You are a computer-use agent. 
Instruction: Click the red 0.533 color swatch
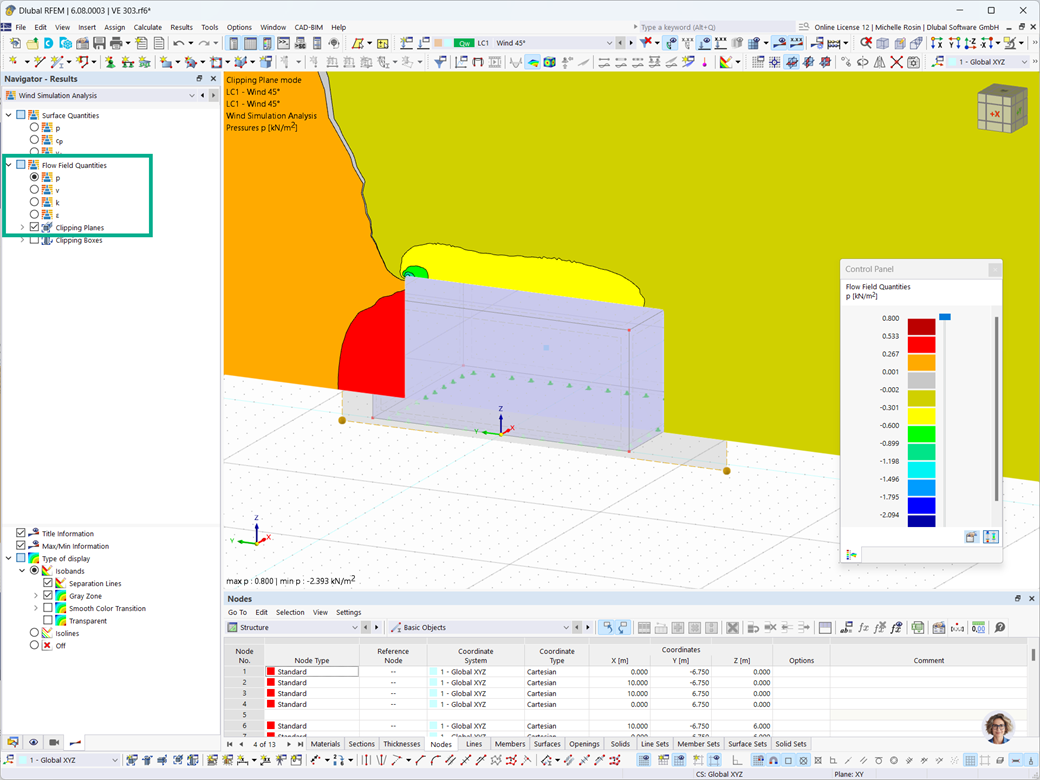(x=921, y=345)
